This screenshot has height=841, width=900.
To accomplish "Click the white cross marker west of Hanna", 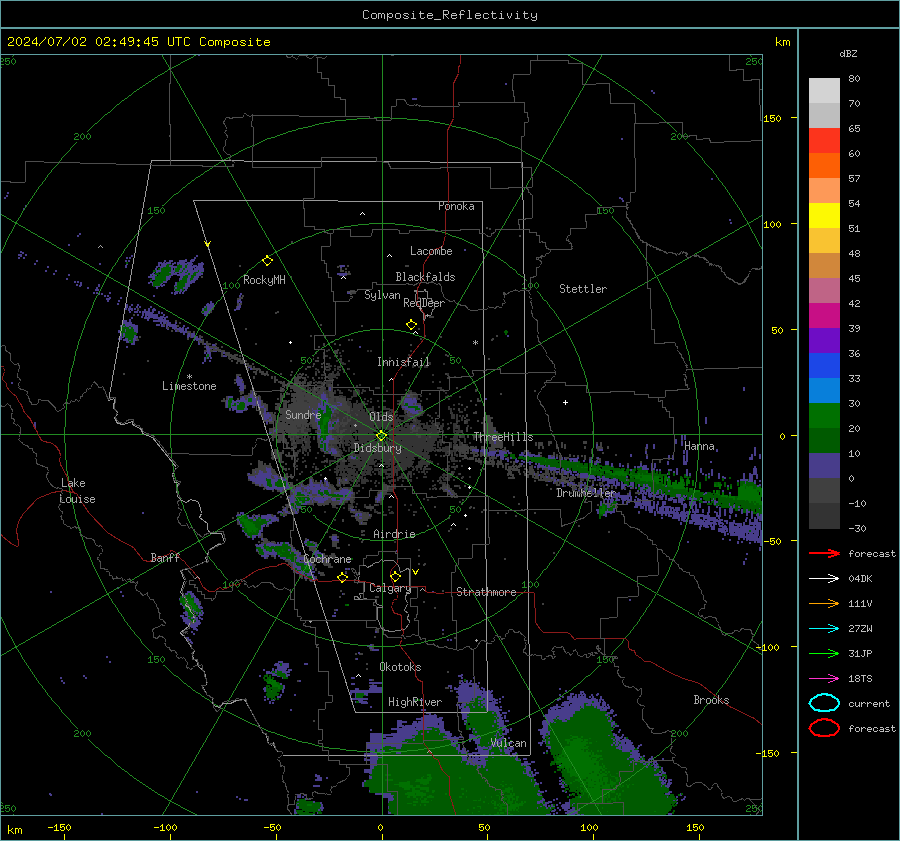I will tap(565, 402).
